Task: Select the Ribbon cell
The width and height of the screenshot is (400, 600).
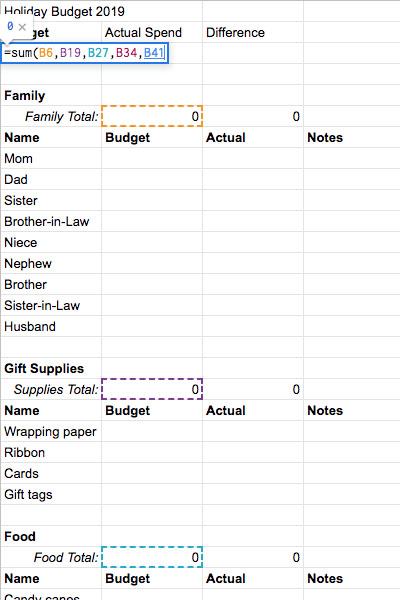Action: (x=51, y=452)
